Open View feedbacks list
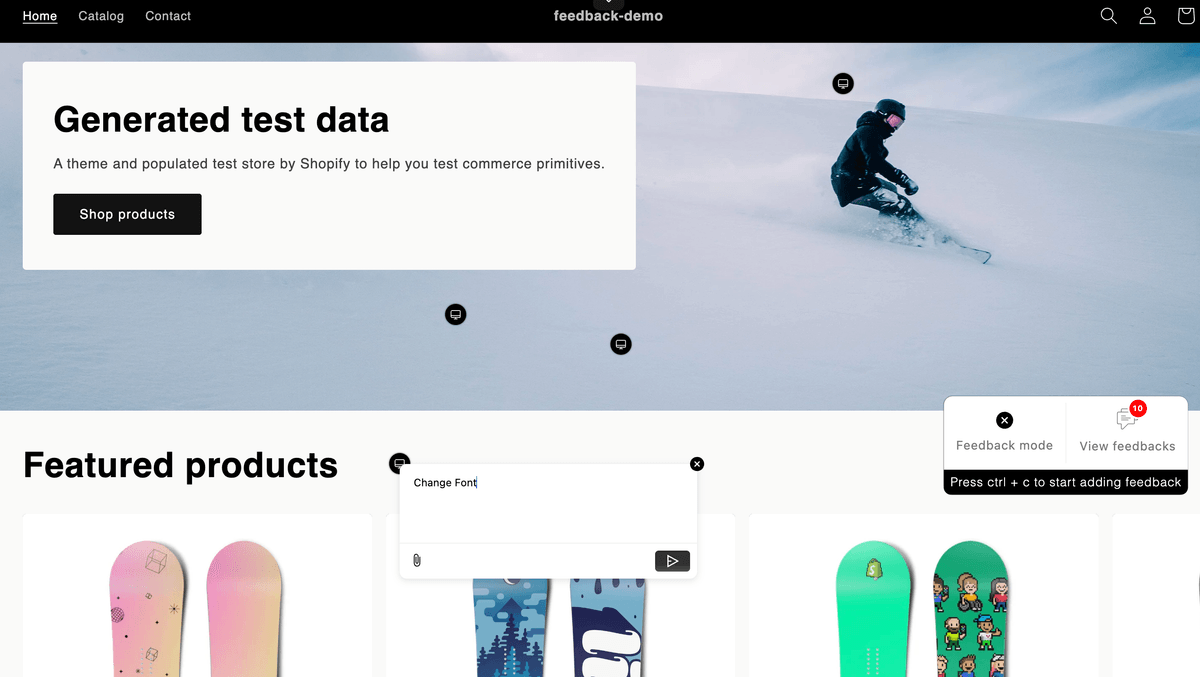Screen dimensions: 1200x677 (x=1127, y=432)
